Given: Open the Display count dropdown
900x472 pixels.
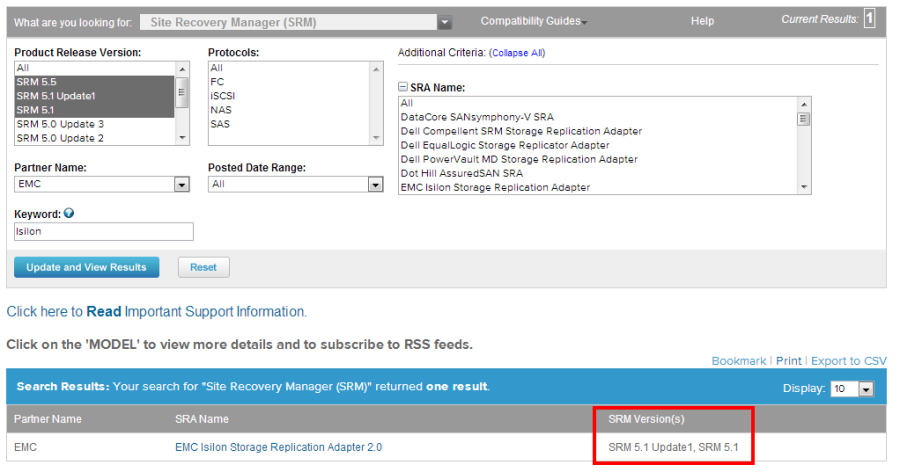Looking at the screenshot, I should click(x=866, y=389).
